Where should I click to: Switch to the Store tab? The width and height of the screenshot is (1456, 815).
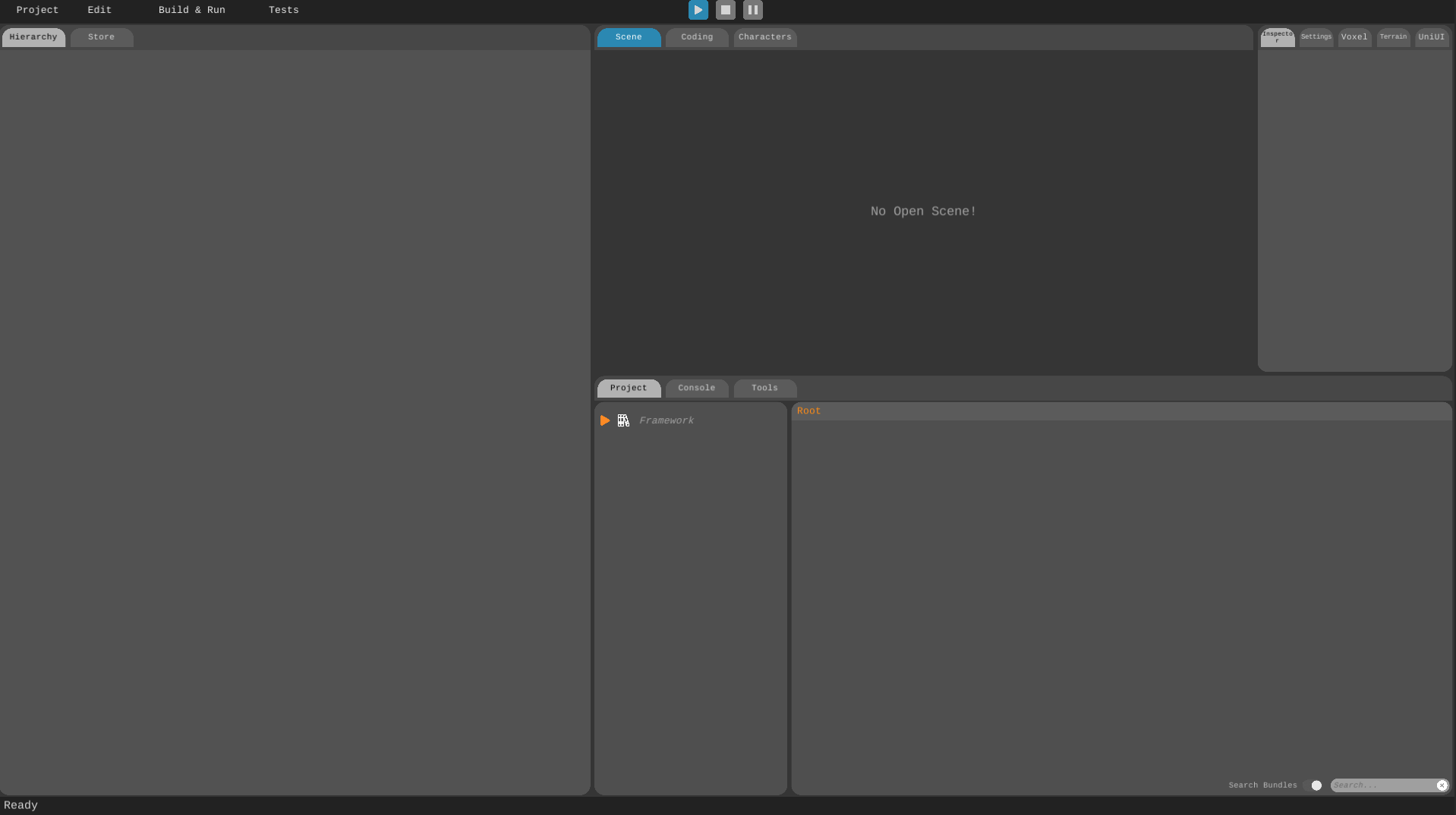click(x=101, y=37)
